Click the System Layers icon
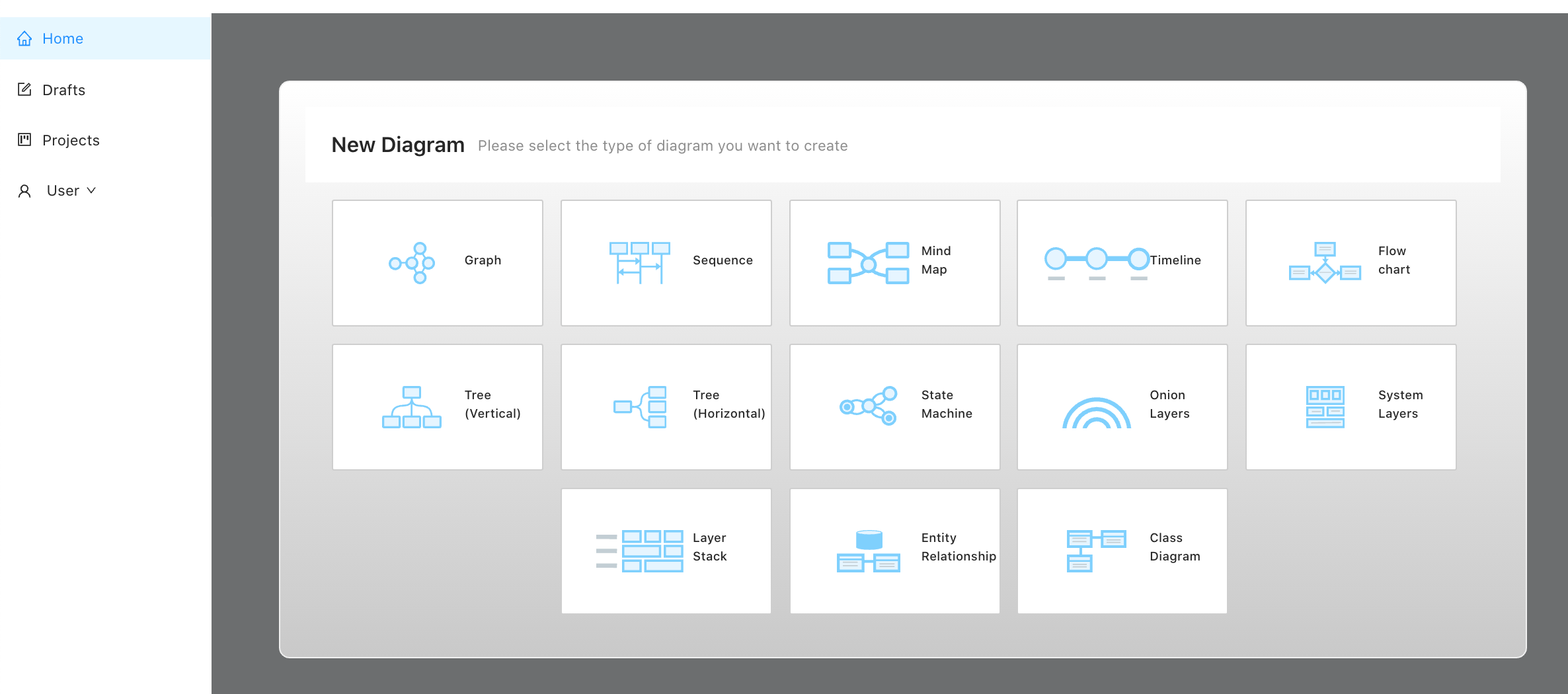 point(1325,406)
